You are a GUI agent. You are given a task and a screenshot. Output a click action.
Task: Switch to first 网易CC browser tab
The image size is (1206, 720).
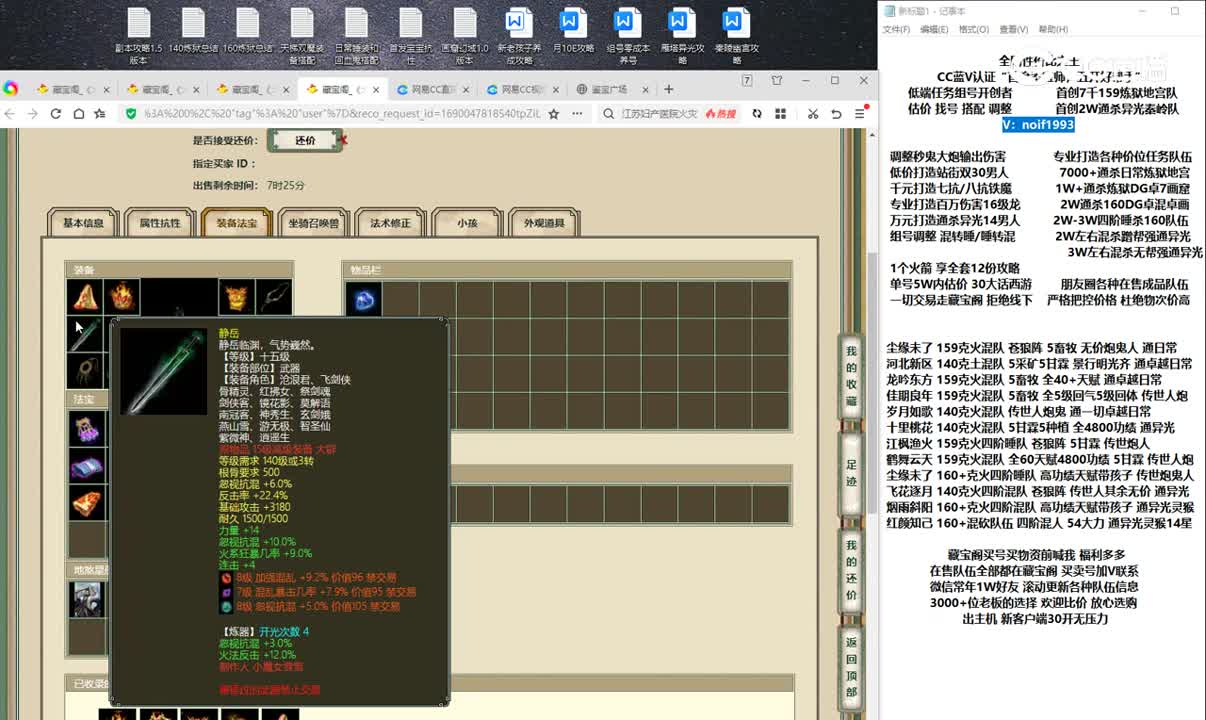tap(433, 90)
